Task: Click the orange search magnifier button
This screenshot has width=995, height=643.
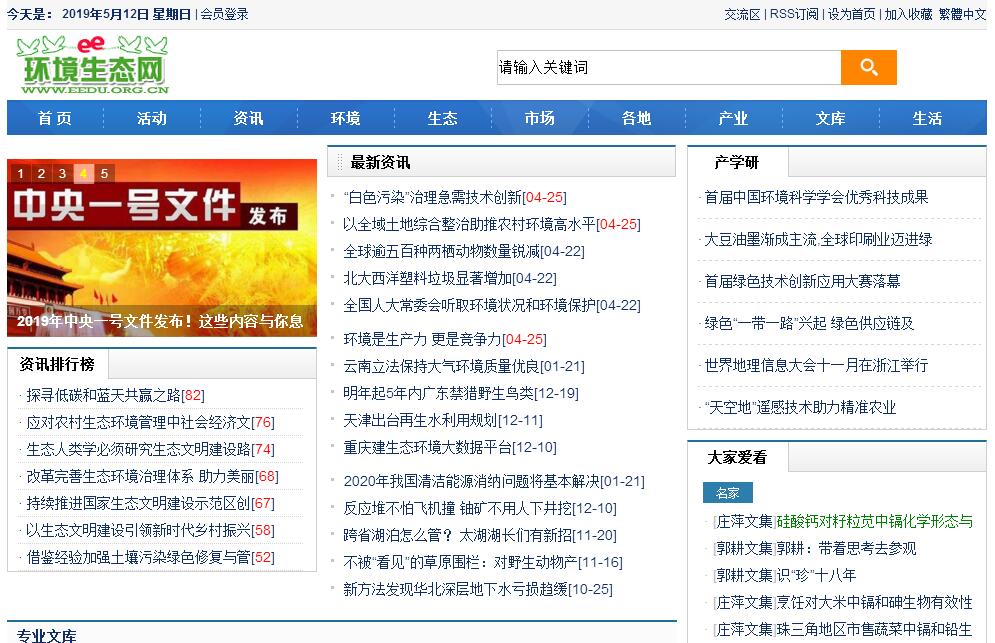Action: pos(868,67)
